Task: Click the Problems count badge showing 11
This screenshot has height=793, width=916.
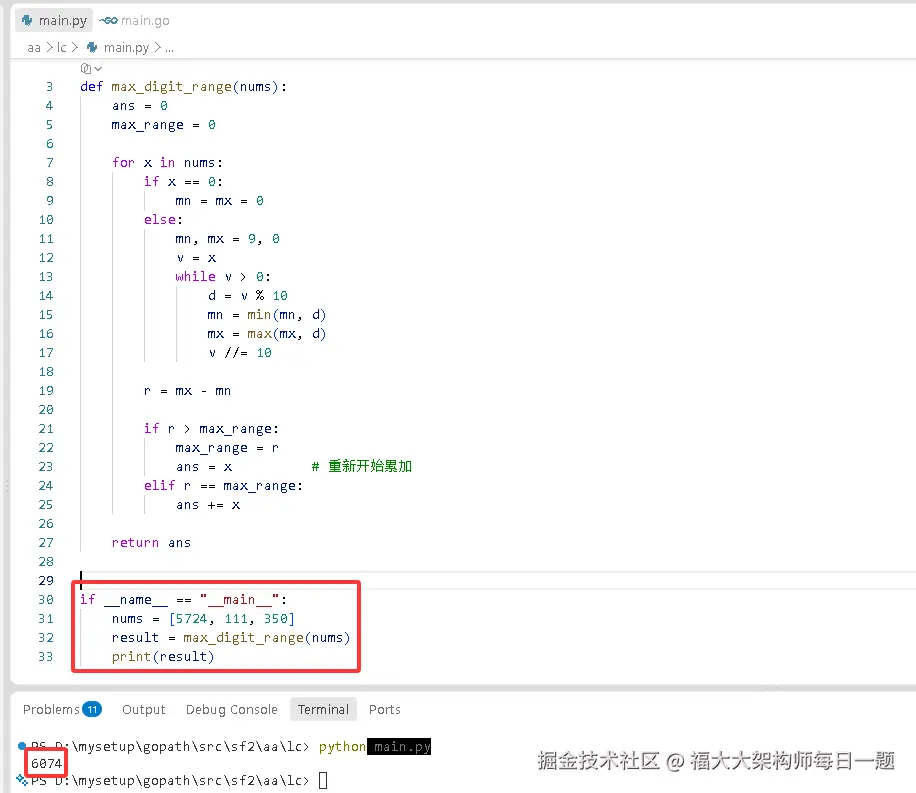Action: pyautogui.click(x=92, y=709)
